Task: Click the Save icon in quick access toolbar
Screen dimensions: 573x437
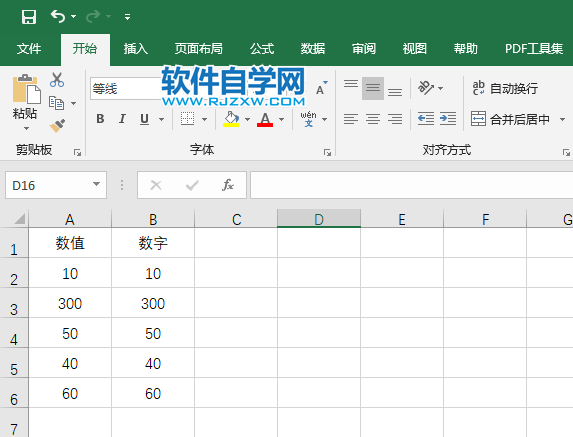Action: tap(29, 17)
